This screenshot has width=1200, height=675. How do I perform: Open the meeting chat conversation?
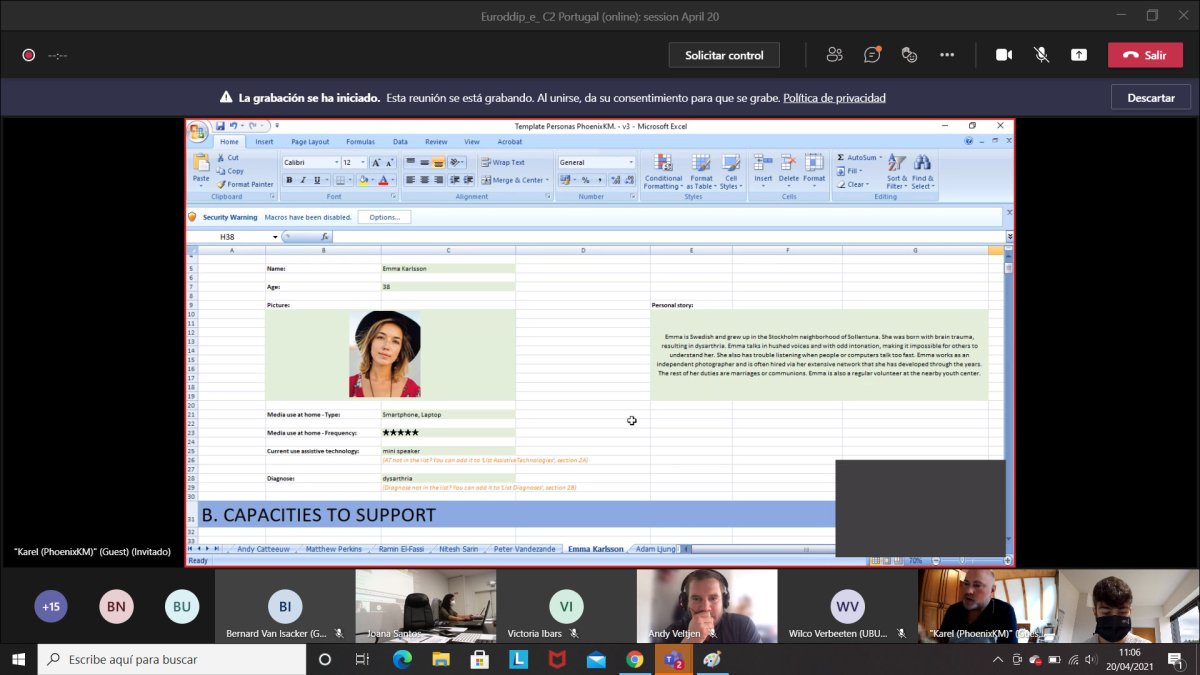coord(872,55)
